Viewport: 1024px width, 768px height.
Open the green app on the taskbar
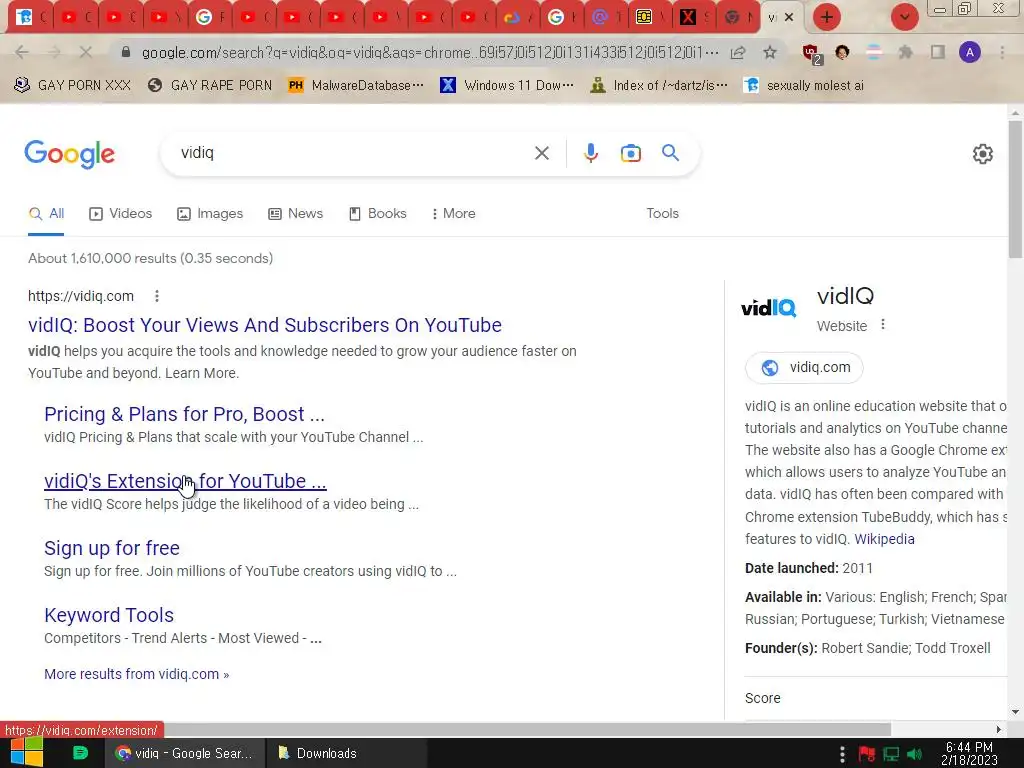click(80, 753)
